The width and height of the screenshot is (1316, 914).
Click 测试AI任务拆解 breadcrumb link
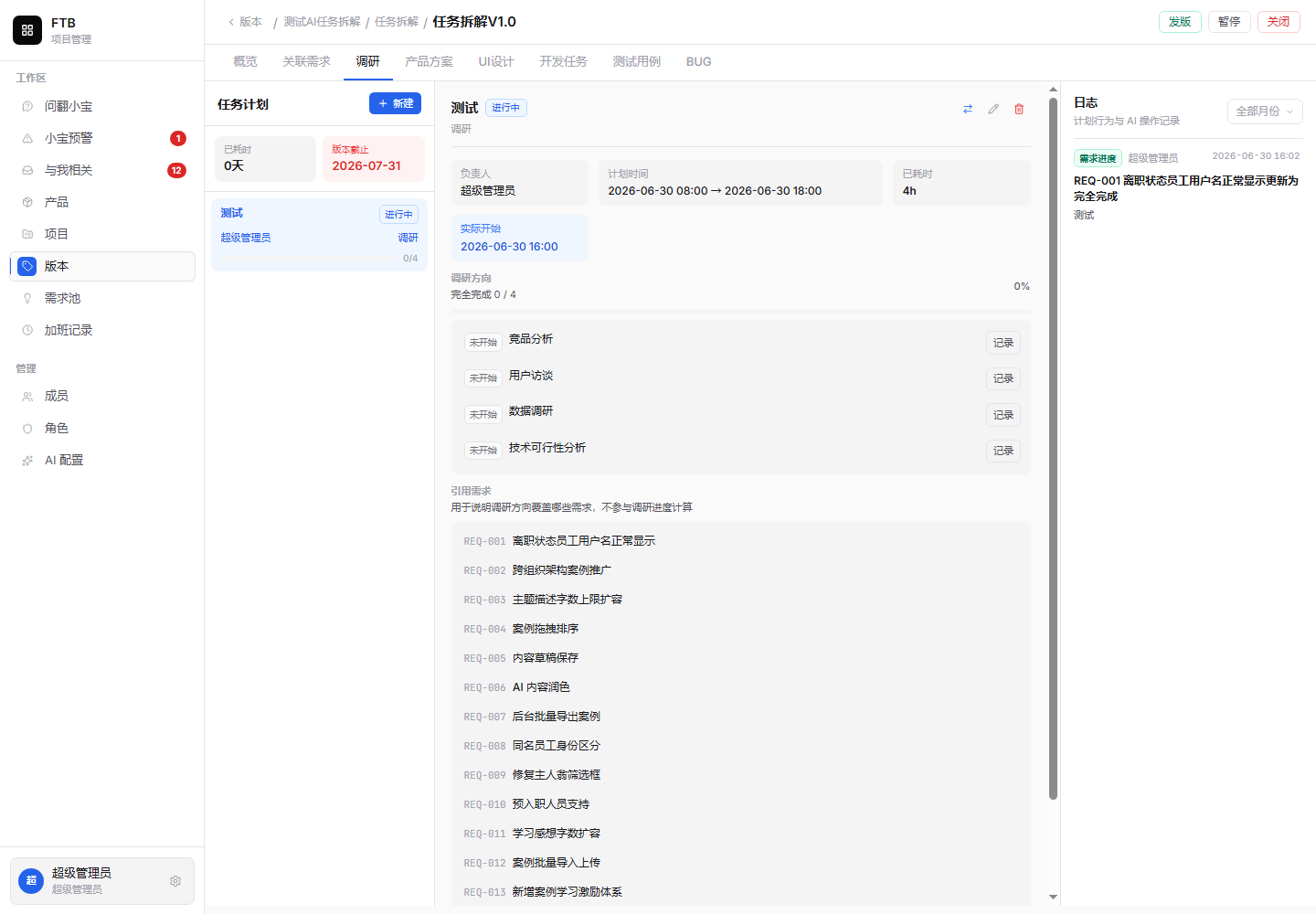(322, 22)
